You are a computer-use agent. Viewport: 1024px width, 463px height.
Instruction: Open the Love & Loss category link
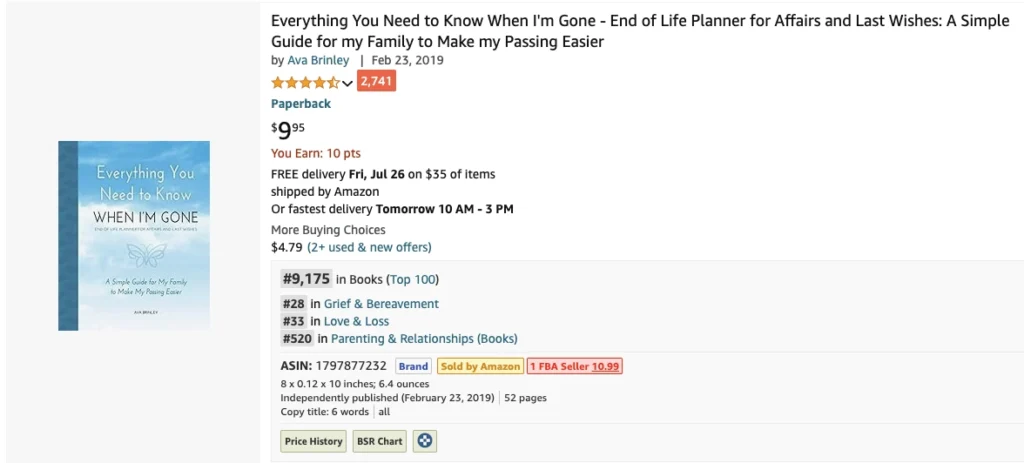(357, 321)
